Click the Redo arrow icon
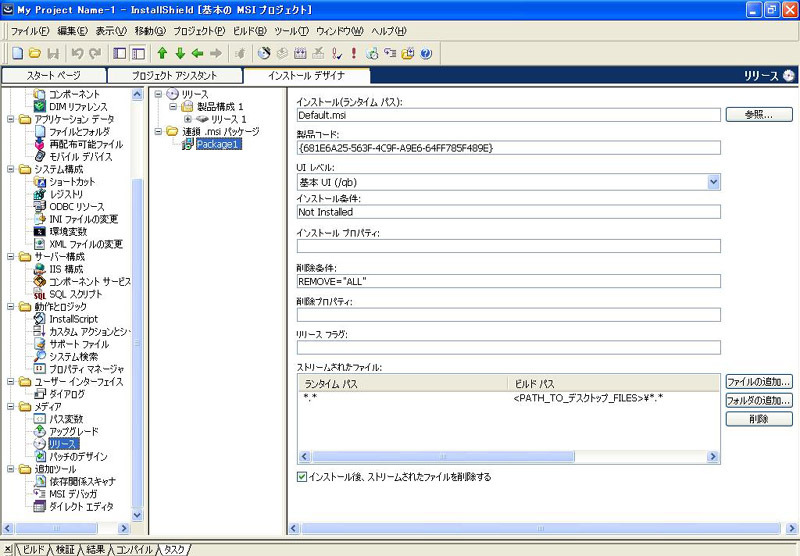The image size is (800, 556). coord(95,53)
